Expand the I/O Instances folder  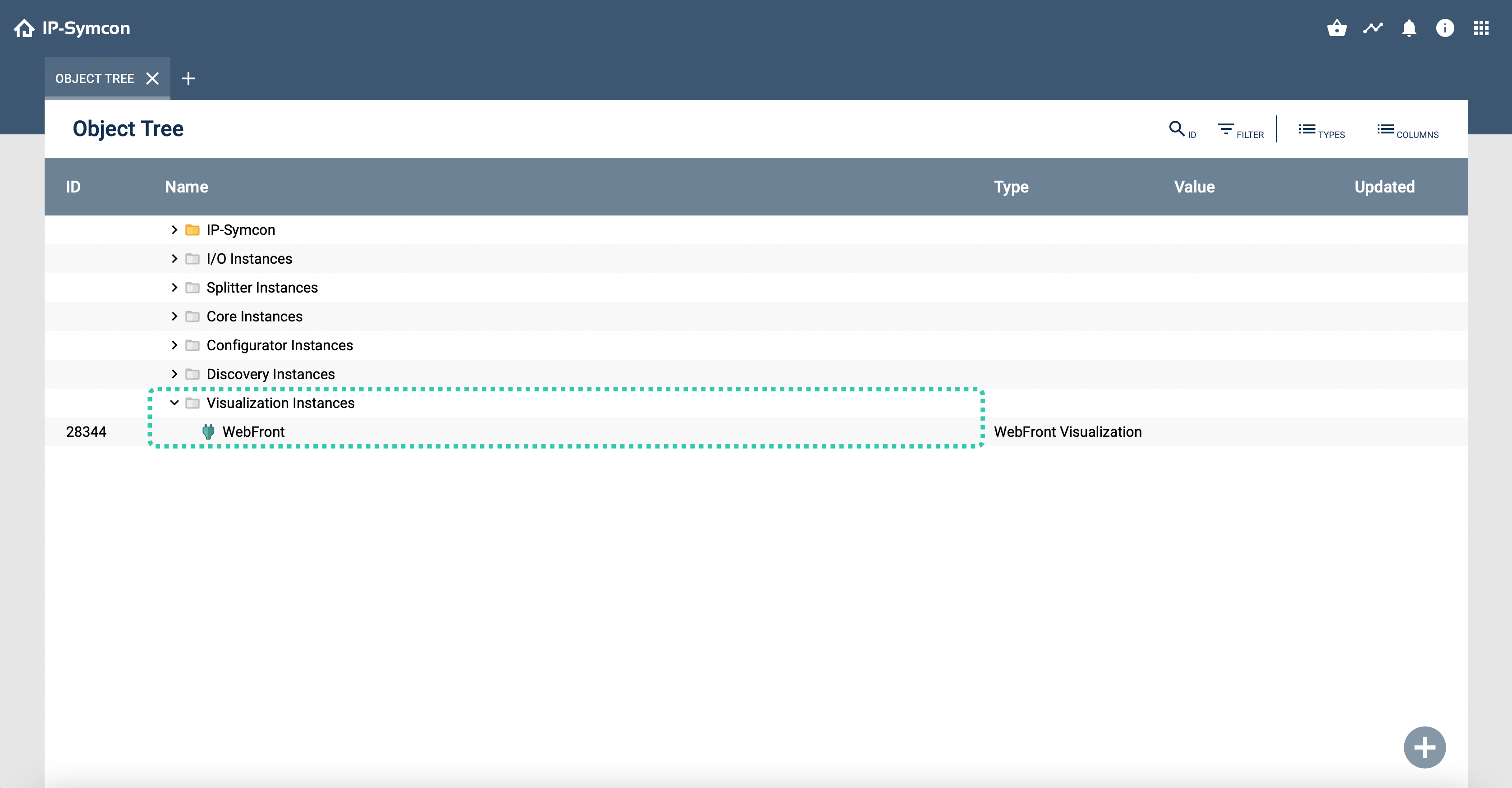click(x=174, y=258)
